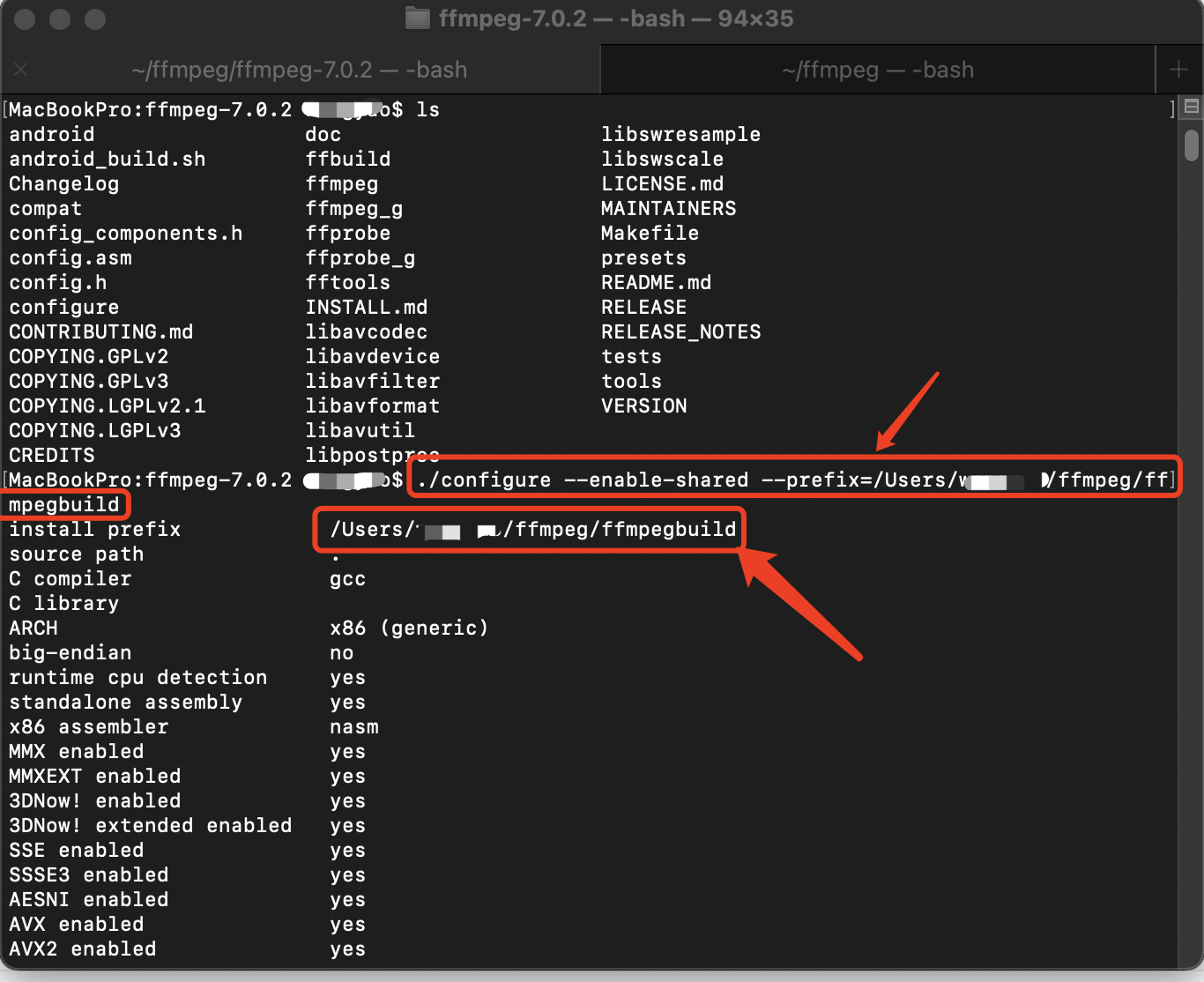Click 'INSTALL.md' in the listing
Viewport: 1204px width, 982px height.
(367, 308)
